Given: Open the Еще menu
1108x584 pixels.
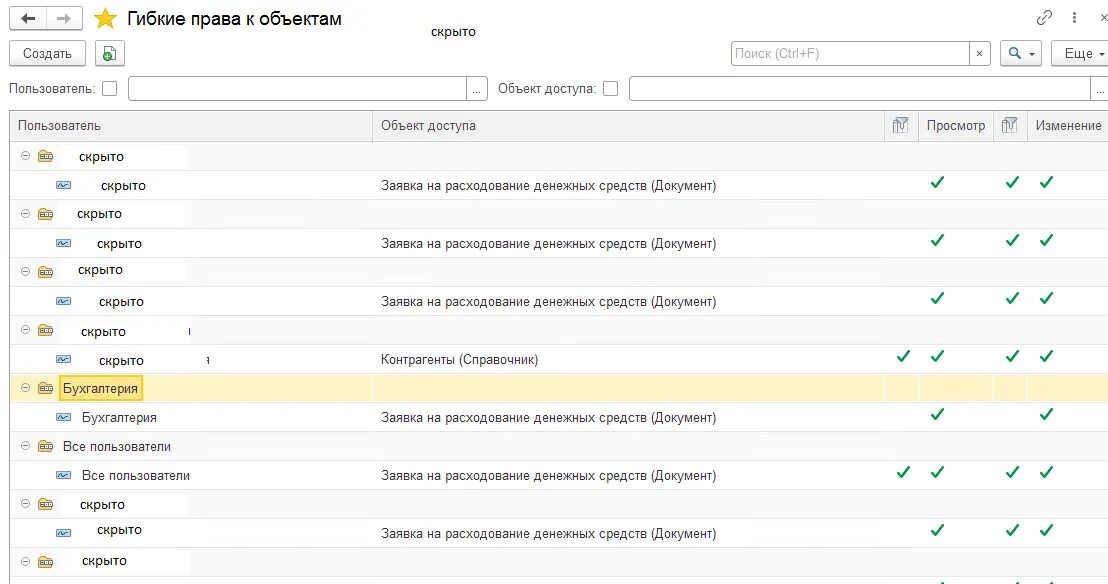Looking at the screenshot, I should (1080, 54).
